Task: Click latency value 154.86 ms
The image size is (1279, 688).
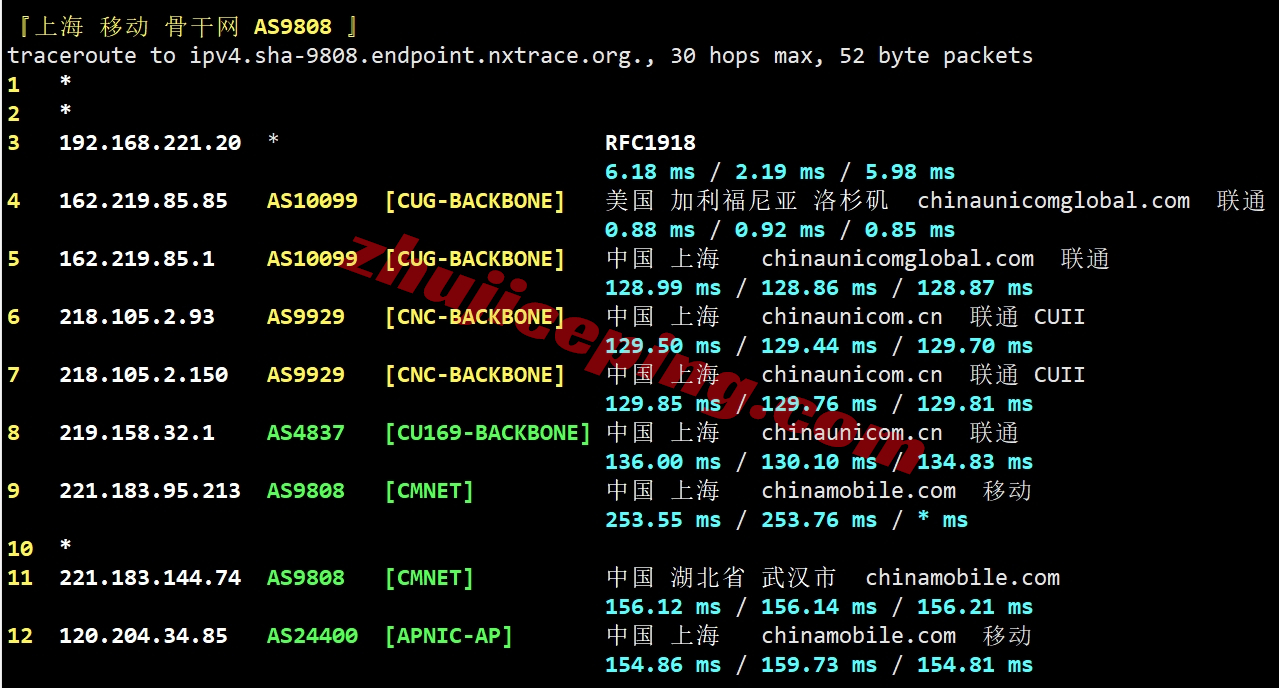Action: (x=663, y=665)
